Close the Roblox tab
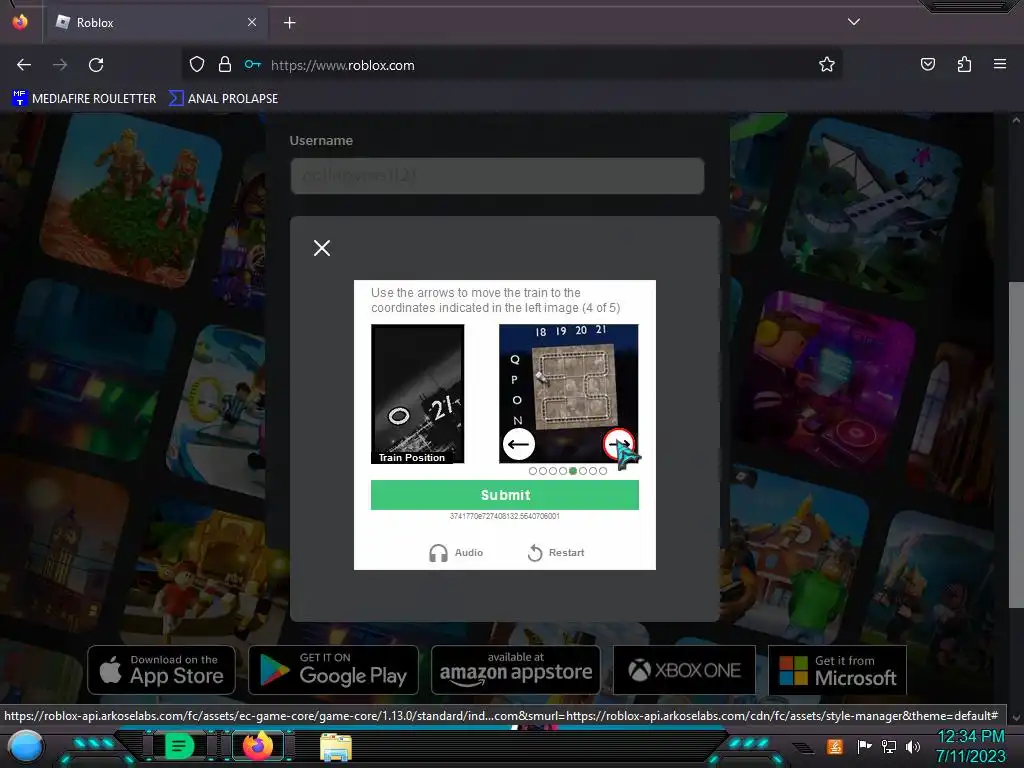Image resolution: width=1024 pixels, height=768 pixels. [252, 22]
